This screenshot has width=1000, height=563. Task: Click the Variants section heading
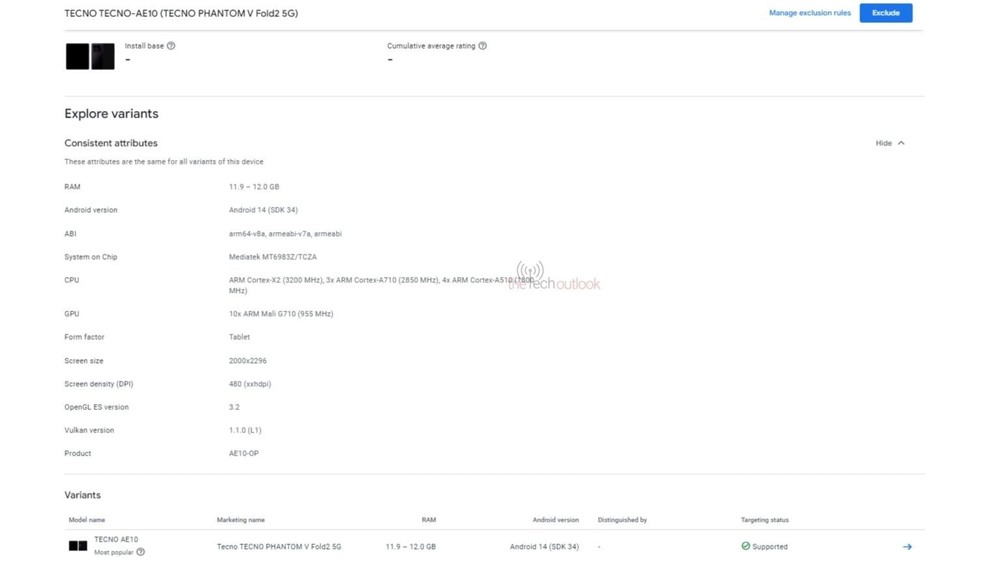[x=82, y=495]
